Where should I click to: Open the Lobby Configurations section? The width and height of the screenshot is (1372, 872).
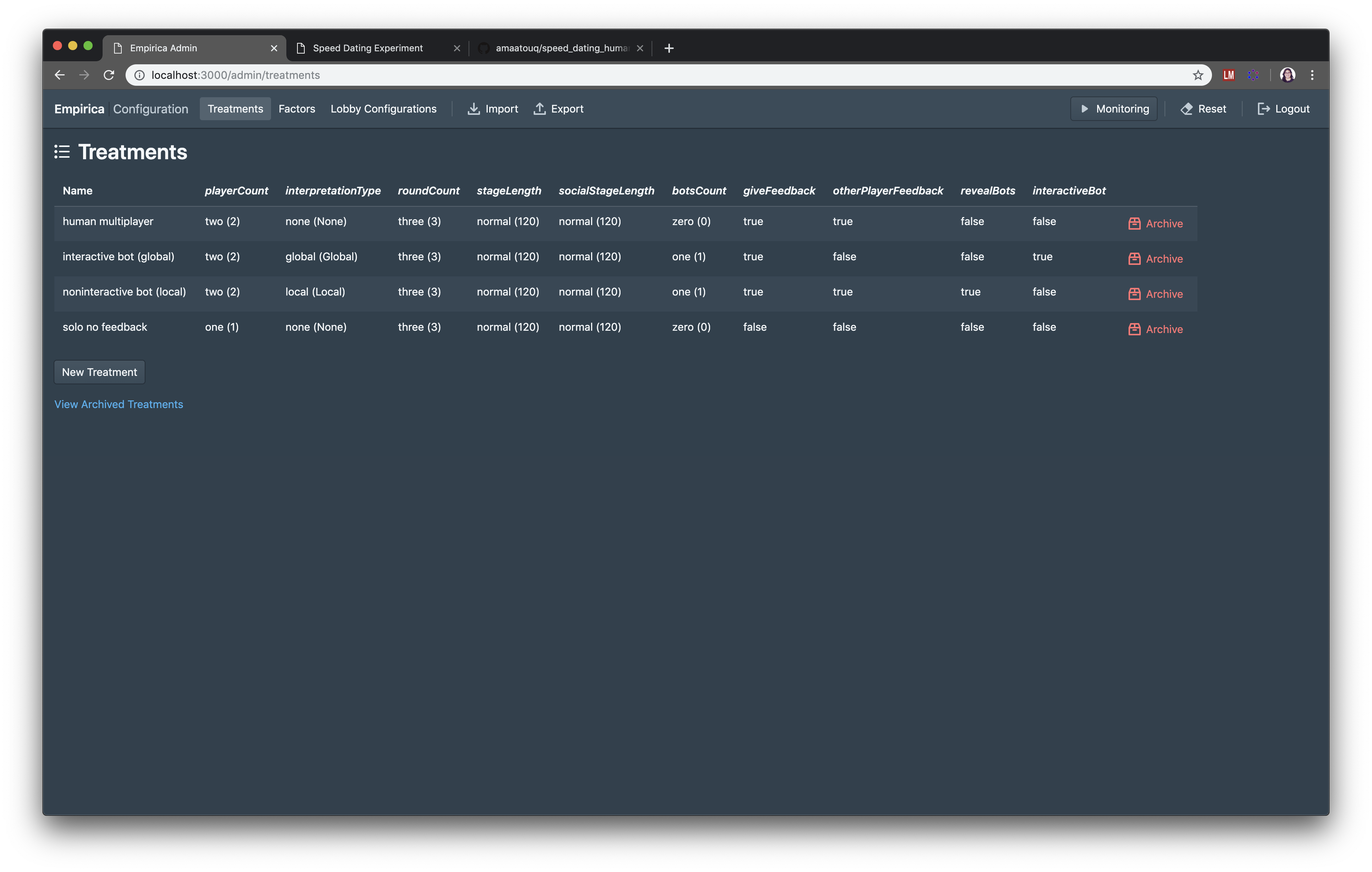[x=383, y=109]
